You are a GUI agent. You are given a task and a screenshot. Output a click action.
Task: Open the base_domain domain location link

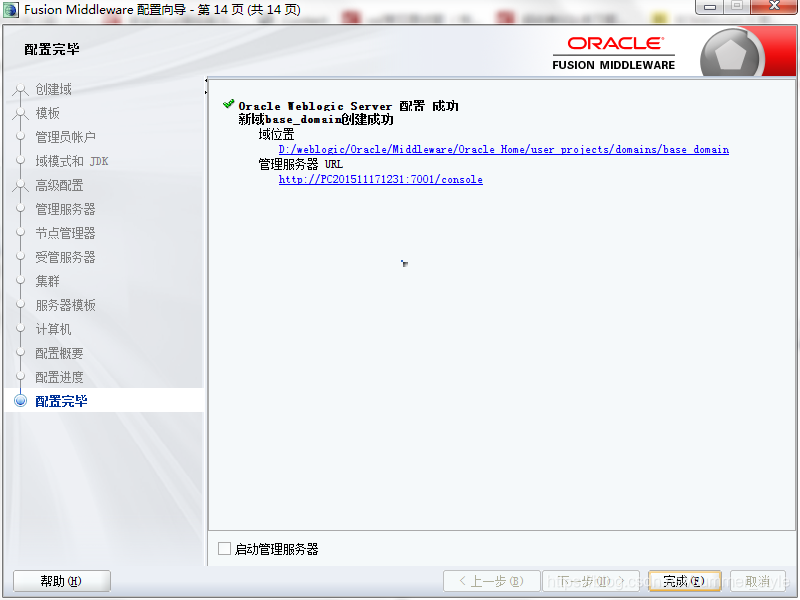pyautogui.click(x=504, y=149)
